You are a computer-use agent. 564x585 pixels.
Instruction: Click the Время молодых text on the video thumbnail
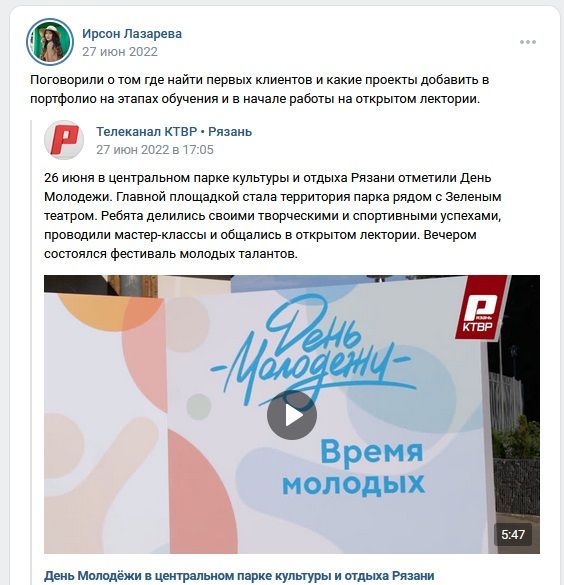(353, 467)
